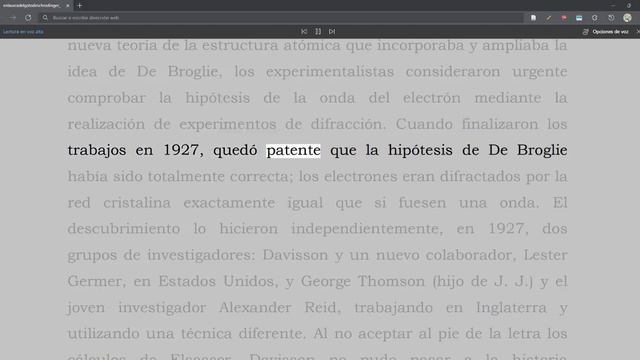This screenshot has height=360, width=640.
Task: Click the word 'independientemente,' in text
Action: (367, 229)
